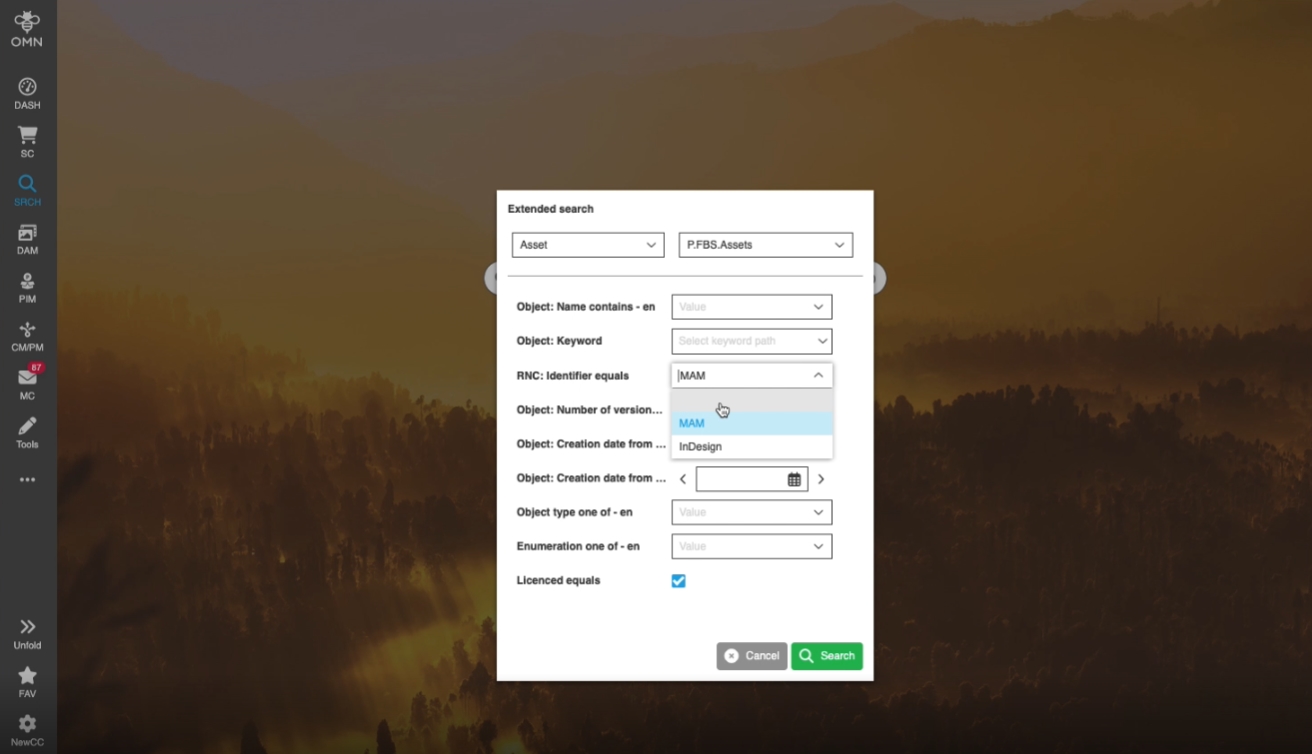Click the green Search button

pyautogui.click(x=827, y=656)
